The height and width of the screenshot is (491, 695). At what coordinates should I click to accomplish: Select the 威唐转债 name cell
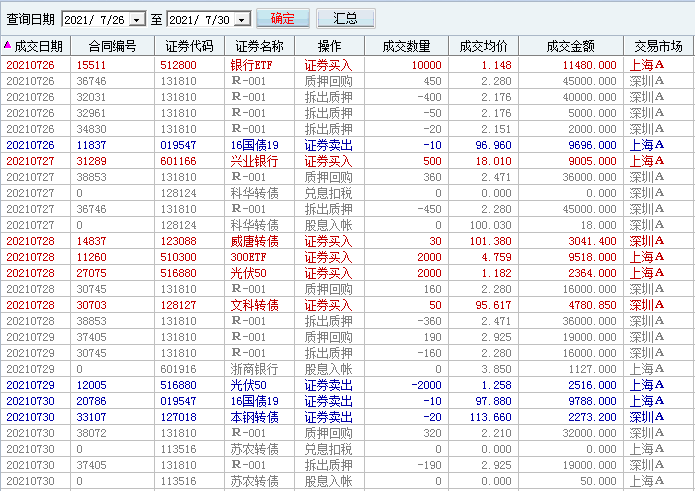[254, 241]
